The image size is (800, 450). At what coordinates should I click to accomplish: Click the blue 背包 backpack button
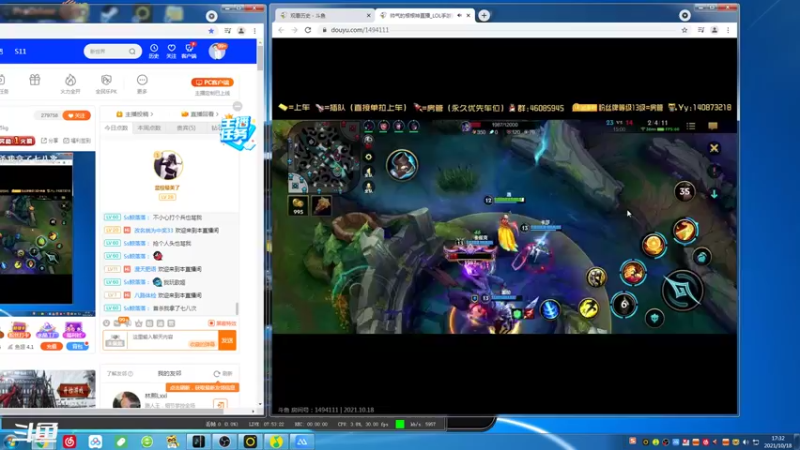click(77, 346)
